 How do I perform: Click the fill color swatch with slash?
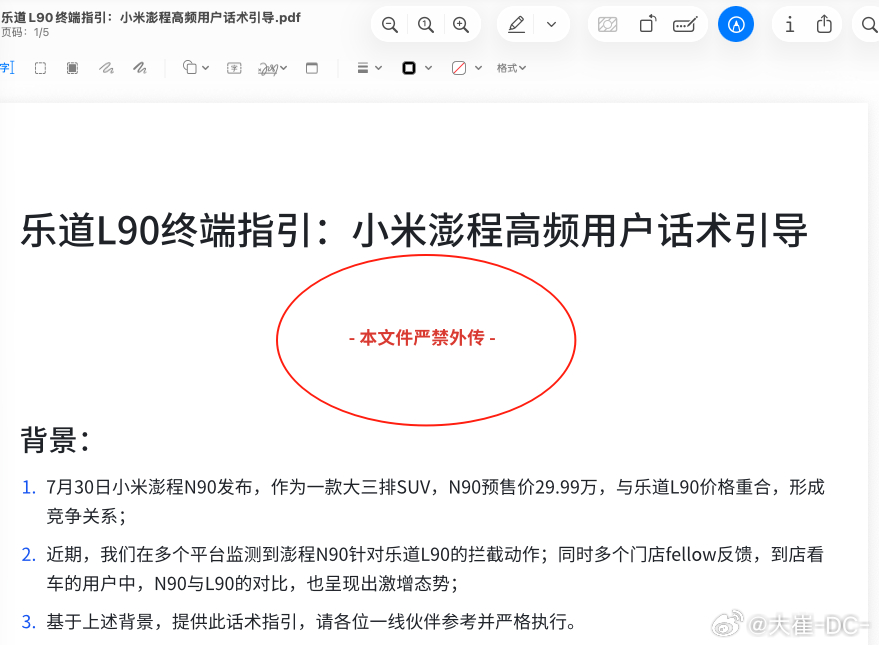click(459, 68)
